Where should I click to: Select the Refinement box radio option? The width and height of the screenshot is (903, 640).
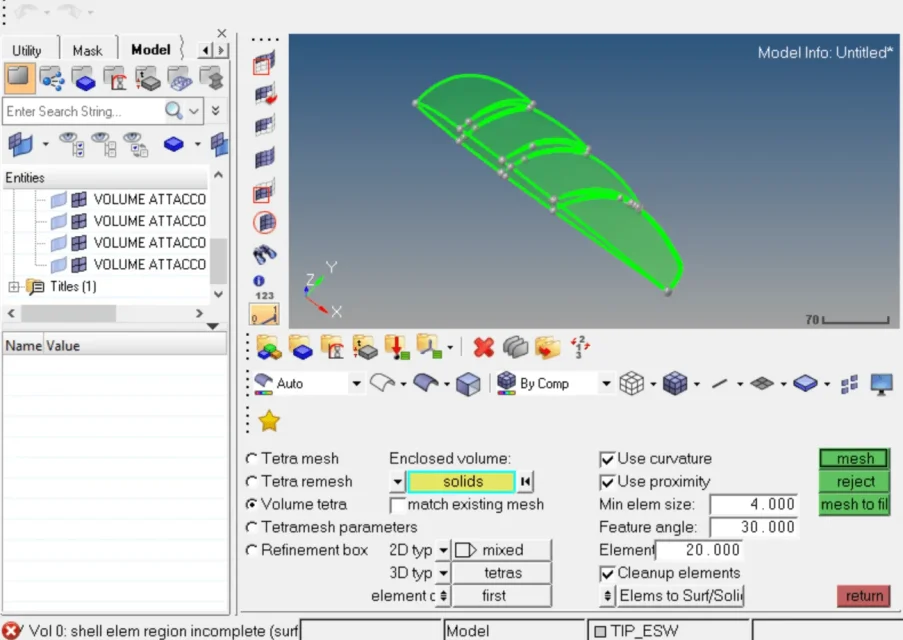[252, 550]
